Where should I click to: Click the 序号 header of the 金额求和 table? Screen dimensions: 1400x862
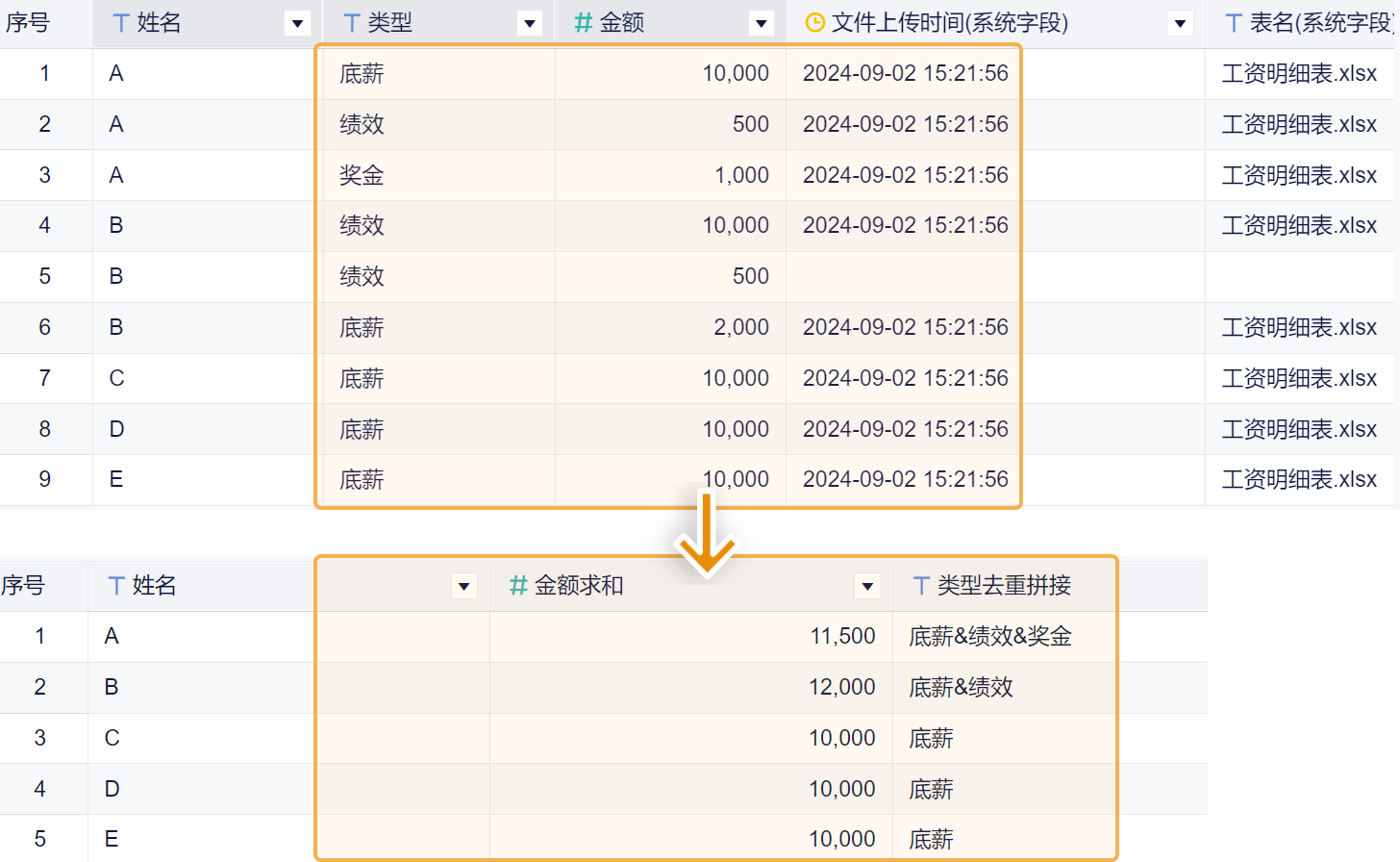click(x=23, y=586)
